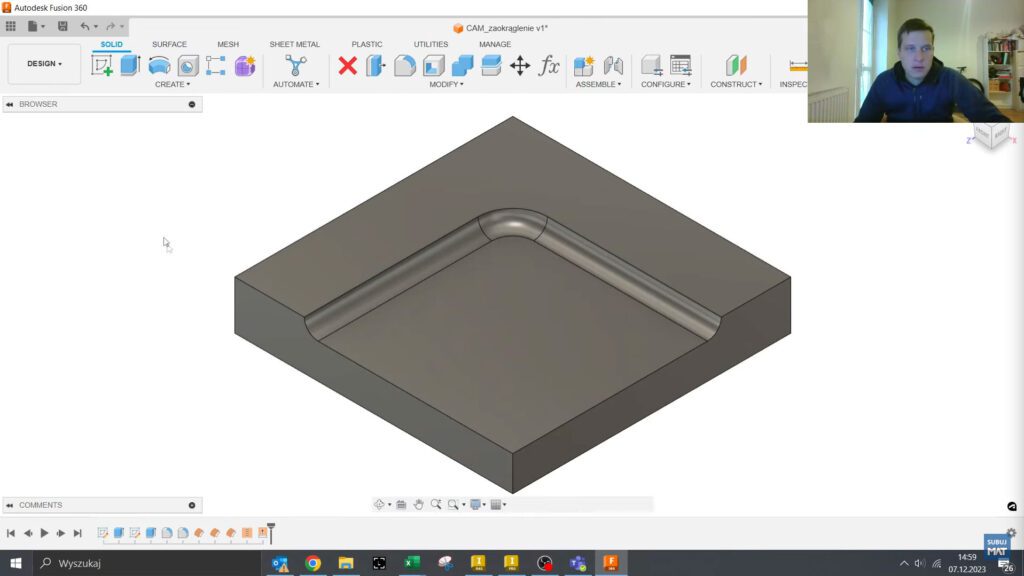Expand the Create dropdown menu
This screenshot has height=576, width=1024.
click(x=172, y=85)
